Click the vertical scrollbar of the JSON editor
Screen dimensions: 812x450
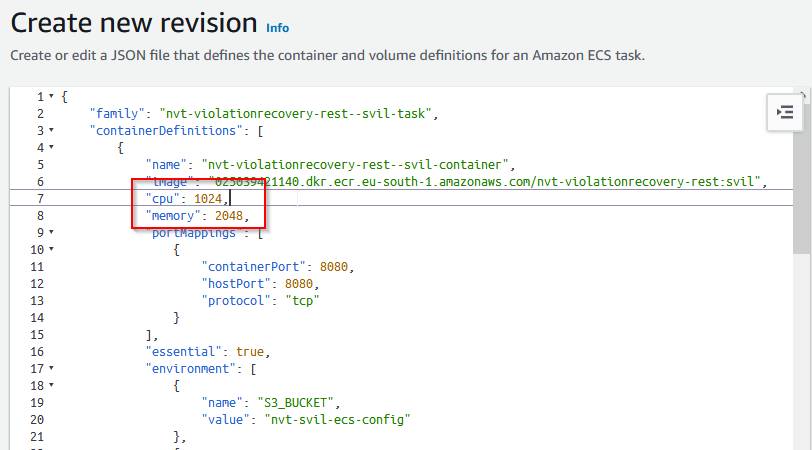(x=802, y=300)
